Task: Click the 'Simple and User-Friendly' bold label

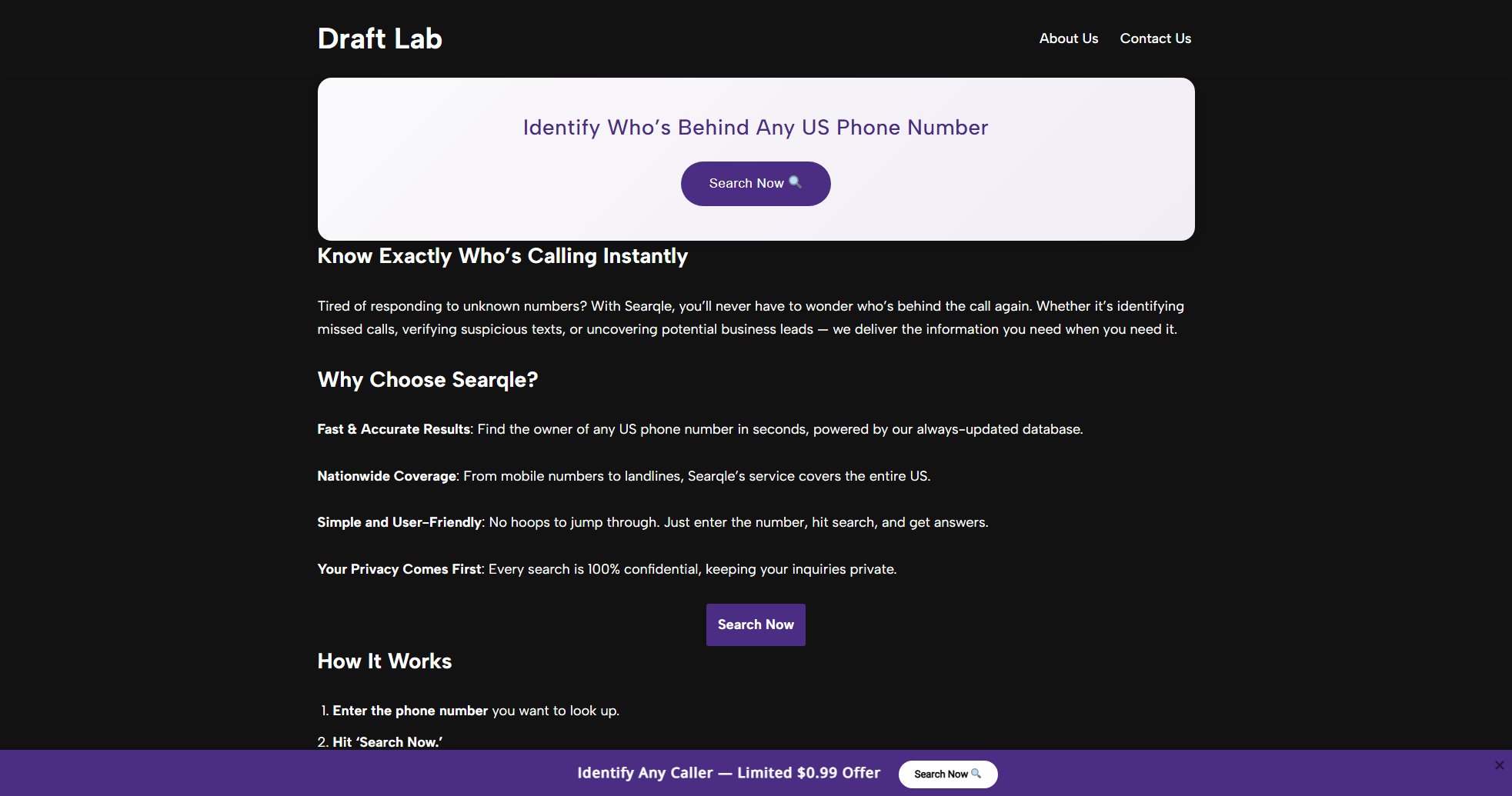Action: point(399,522)
